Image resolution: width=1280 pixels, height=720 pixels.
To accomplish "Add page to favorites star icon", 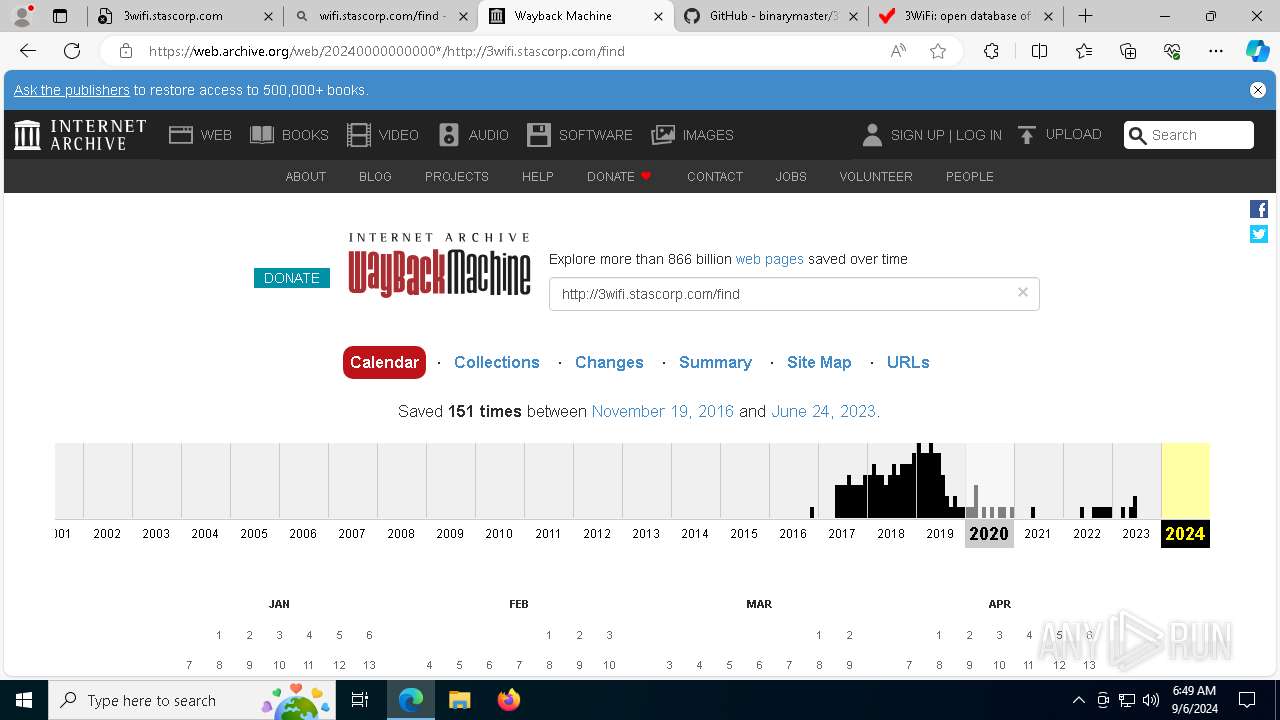I will (x=938, y=51).
